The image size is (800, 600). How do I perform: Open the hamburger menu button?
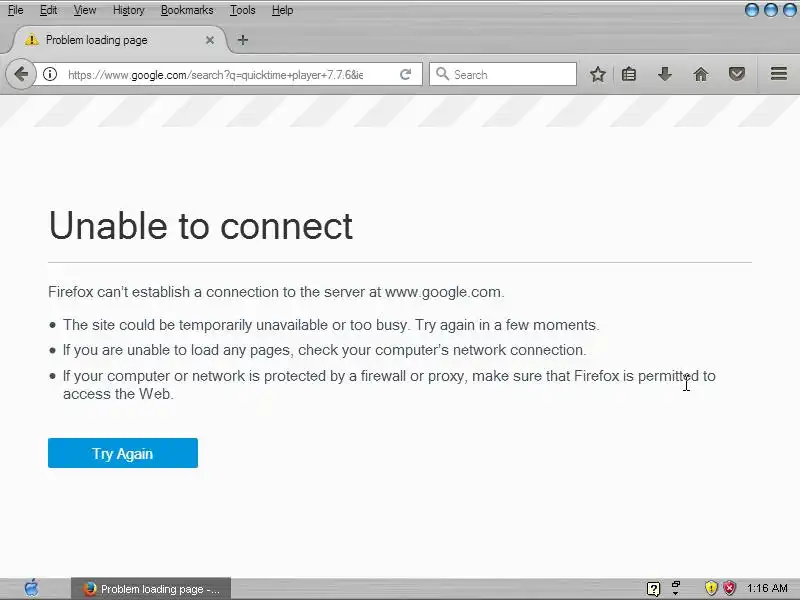[x=779, y=74]
